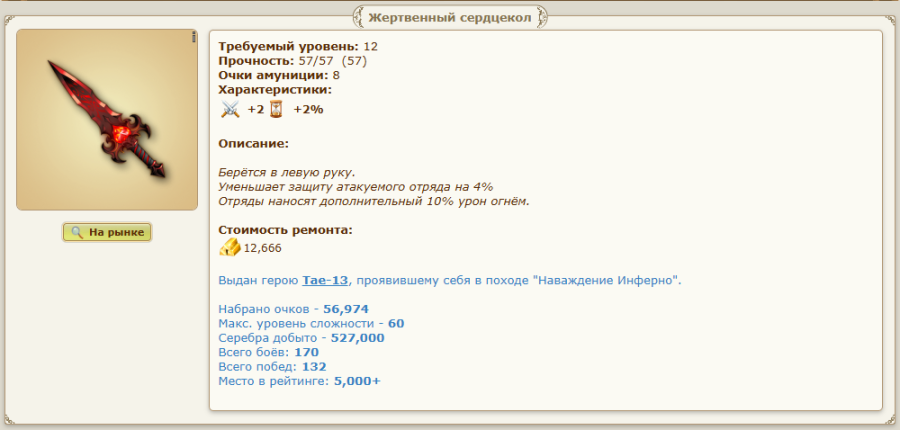
Task: Click the +2% initiative bonus value
Action: point(308,109)
